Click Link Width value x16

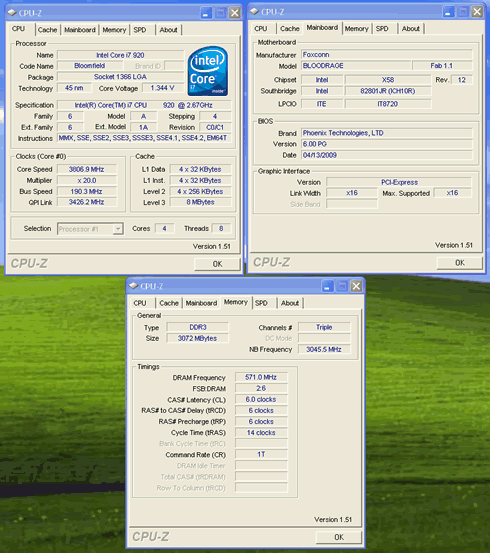coord(352,193)
